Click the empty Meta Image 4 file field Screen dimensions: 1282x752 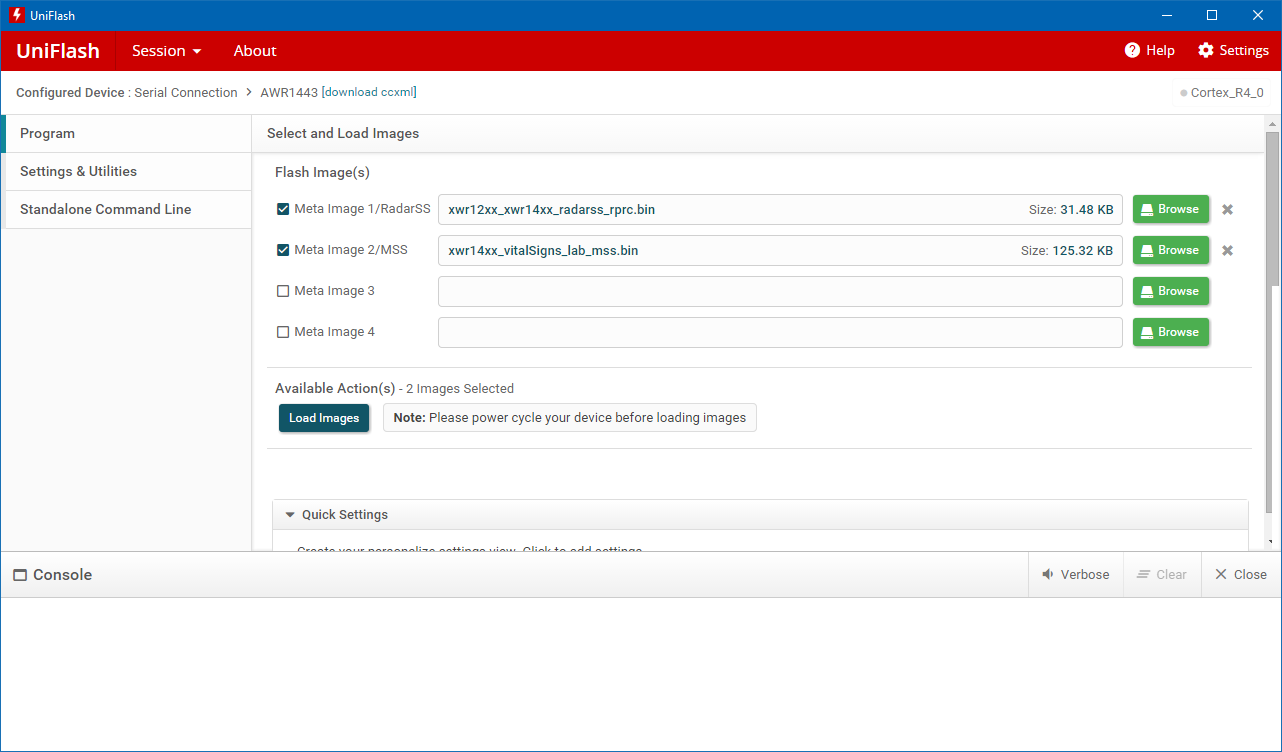[780, 332]
